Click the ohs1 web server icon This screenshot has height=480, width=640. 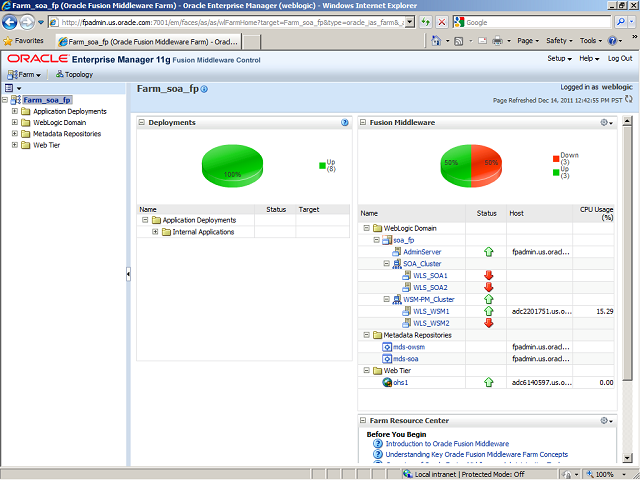point(386,382)
